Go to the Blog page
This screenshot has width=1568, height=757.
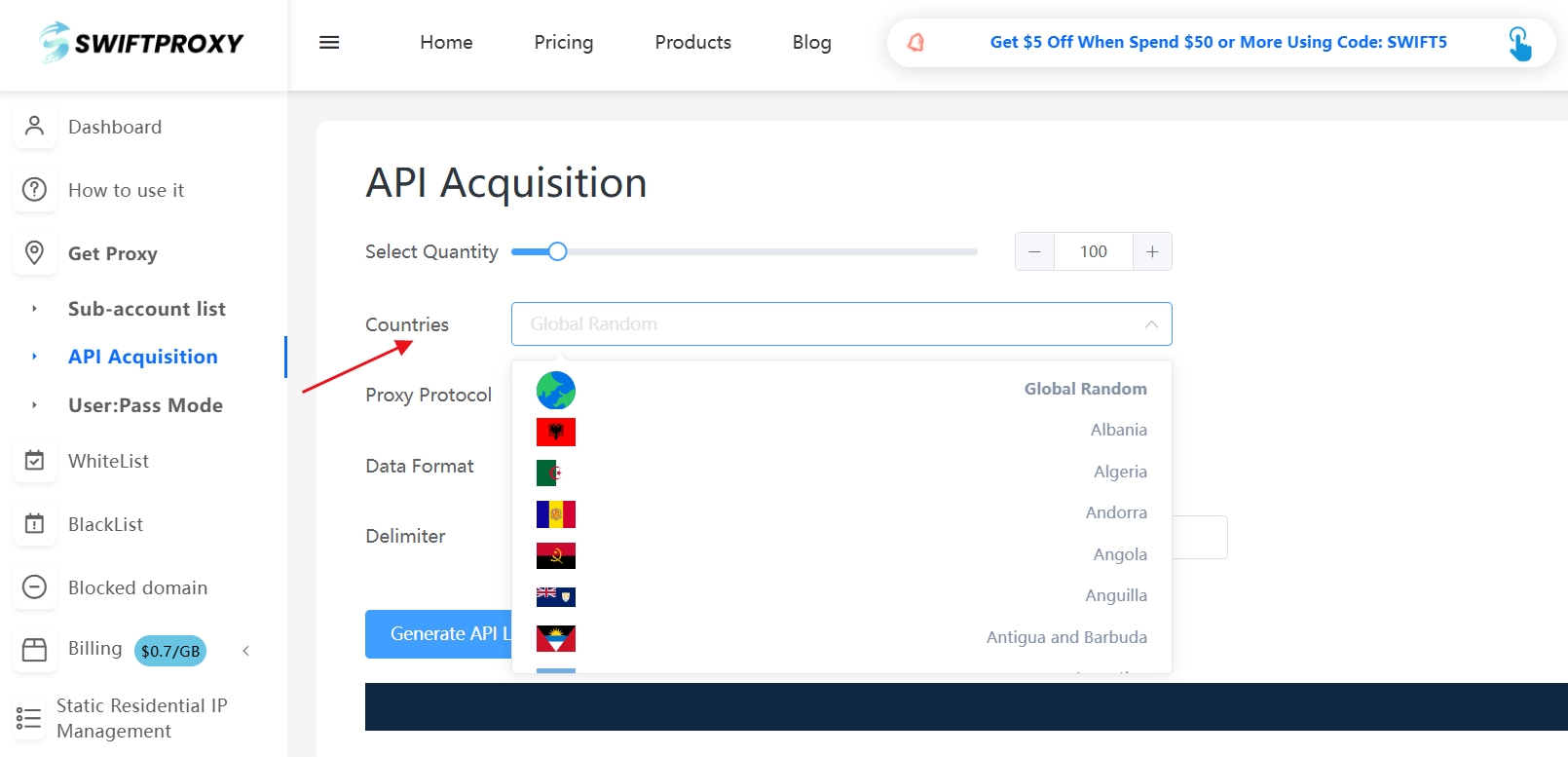811,43
